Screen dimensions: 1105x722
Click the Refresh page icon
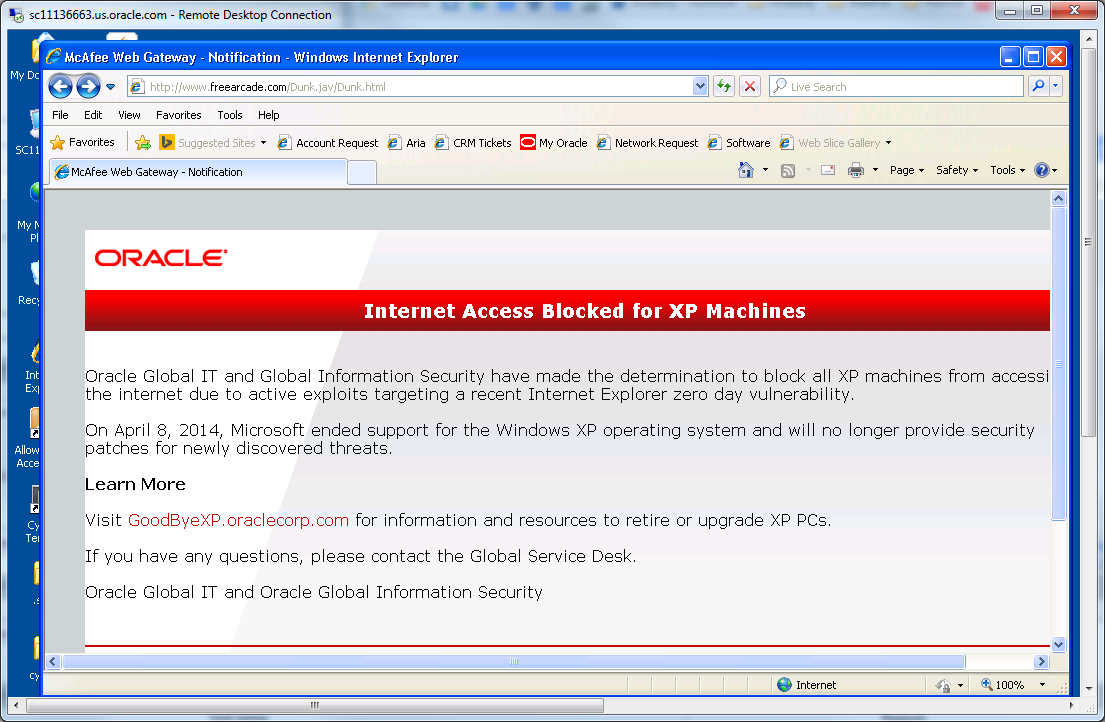click(724, 87)
